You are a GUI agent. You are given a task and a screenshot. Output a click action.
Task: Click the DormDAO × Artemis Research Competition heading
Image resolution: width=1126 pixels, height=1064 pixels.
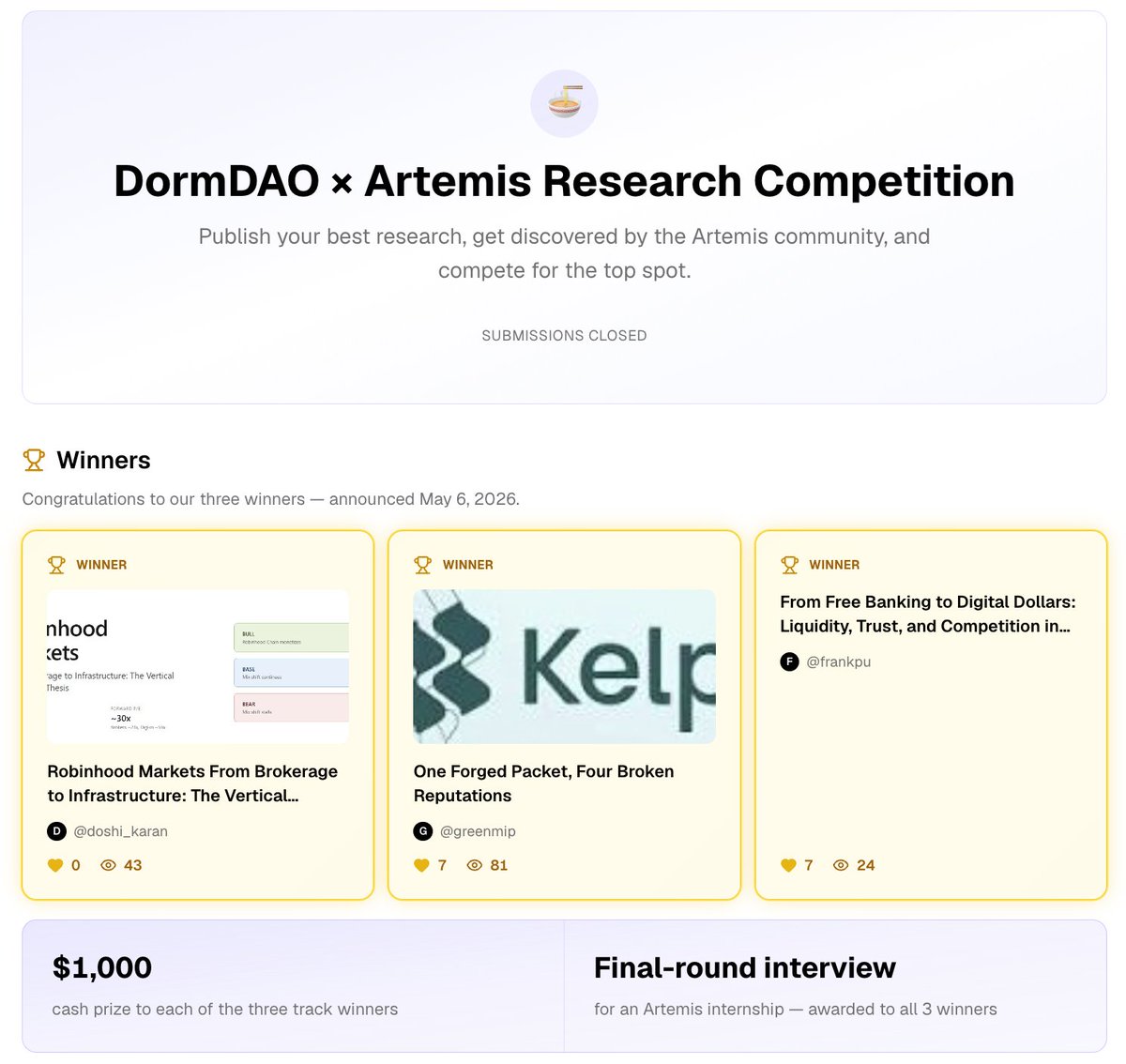(x=564, y=181)
